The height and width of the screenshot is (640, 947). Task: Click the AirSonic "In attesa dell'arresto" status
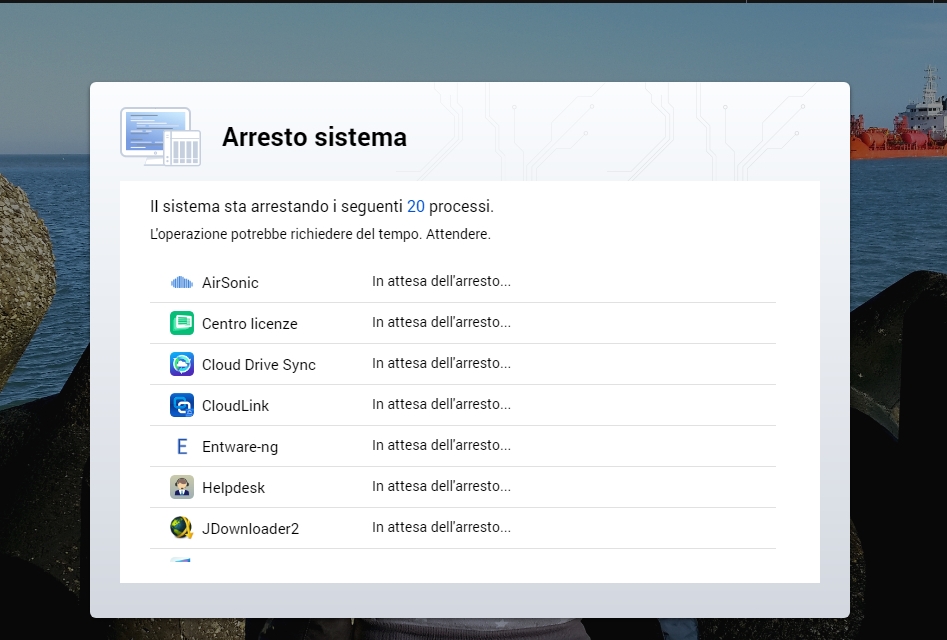point(441,282)
